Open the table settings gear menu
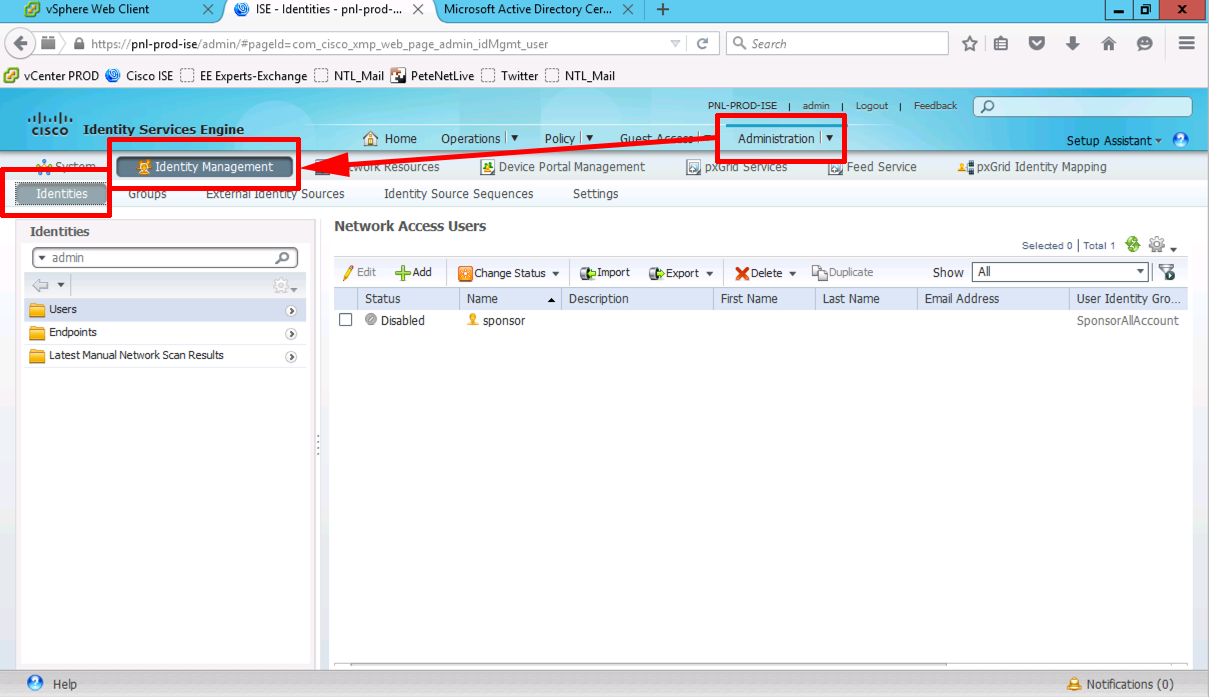1209x697 pixels. [1160, 245]
